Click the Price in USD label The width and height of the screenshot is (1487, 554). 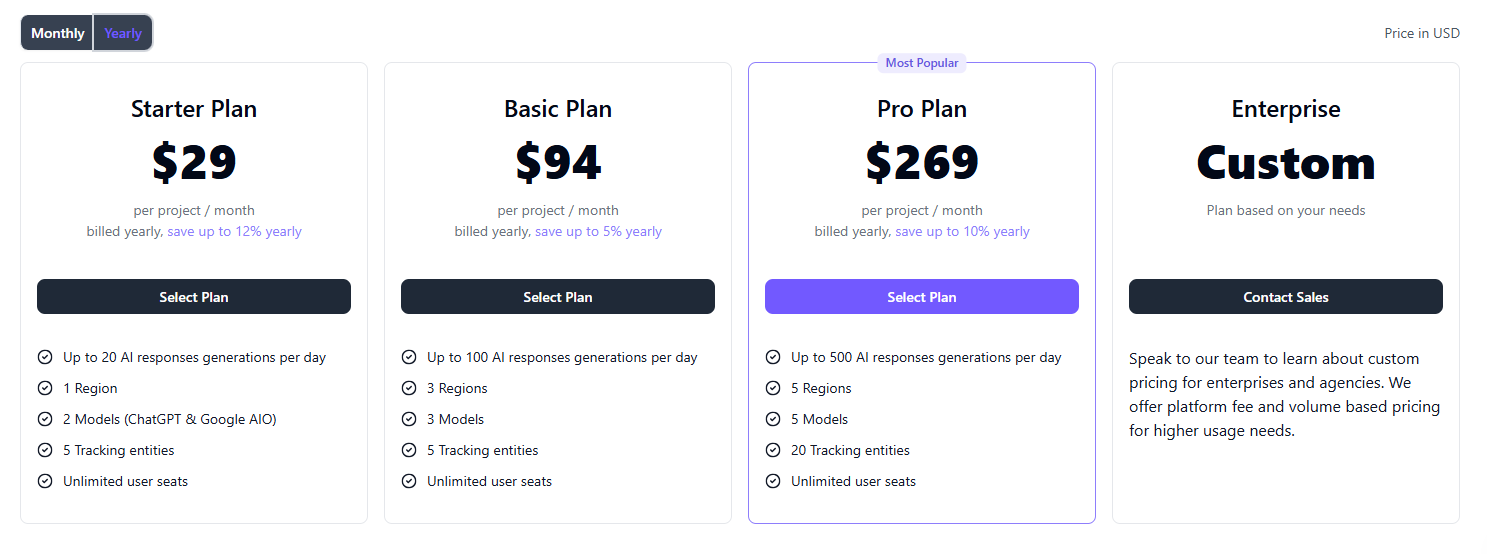1422,33
